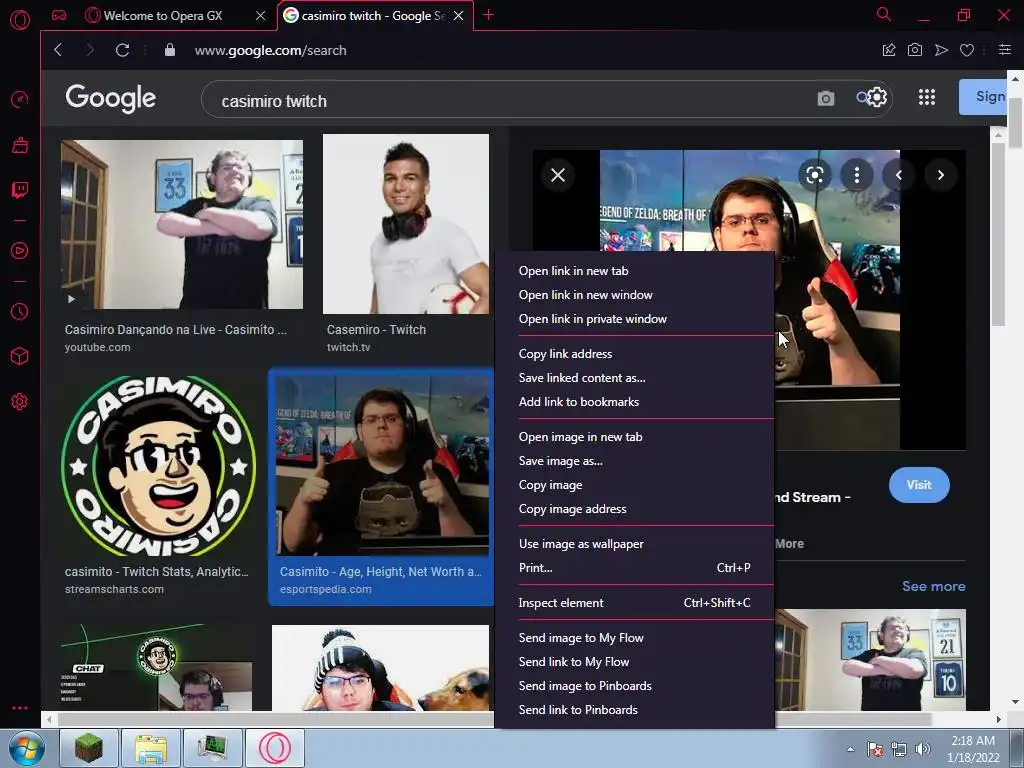Open Twitch panel in Opera sidebar
Screen dimensions: 1024x768
click(20, 190)
